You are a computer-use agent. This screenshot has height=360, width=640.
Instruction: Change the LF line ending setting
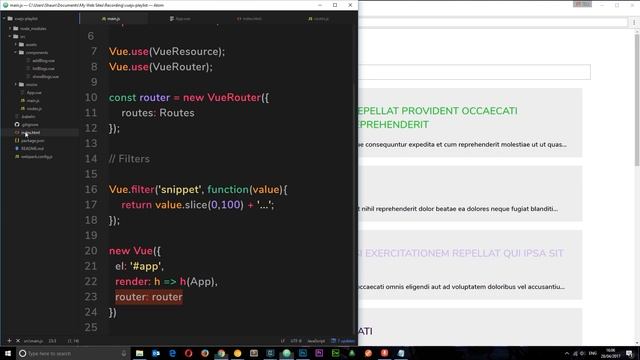[x=282, y=341]
